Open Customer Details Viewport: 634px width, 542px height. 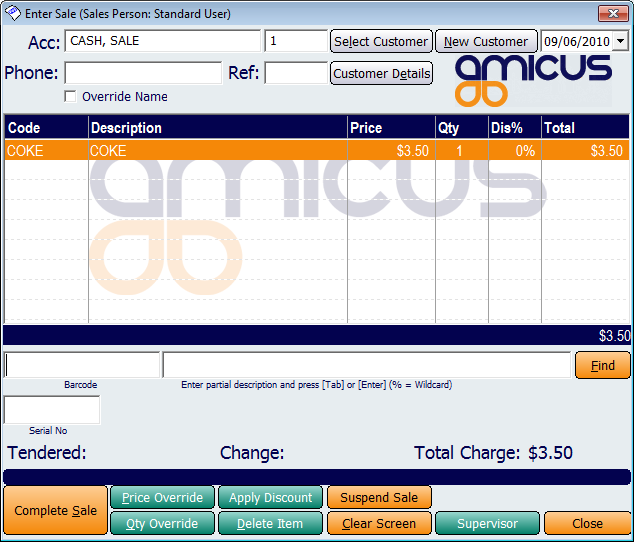click(381, 73)
